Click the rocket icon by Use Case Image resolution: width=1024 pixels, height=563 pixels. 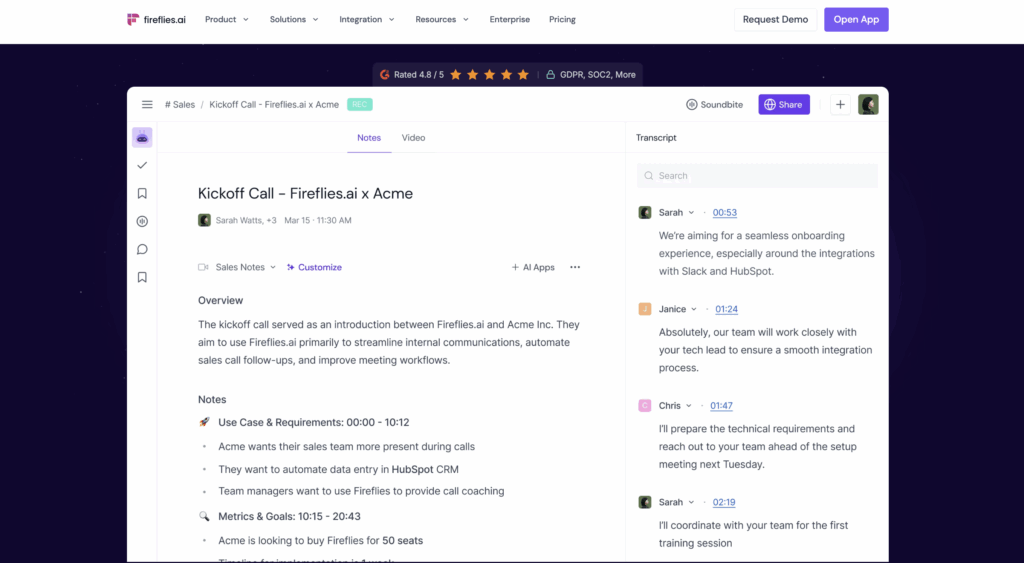[x=204, y=423]
